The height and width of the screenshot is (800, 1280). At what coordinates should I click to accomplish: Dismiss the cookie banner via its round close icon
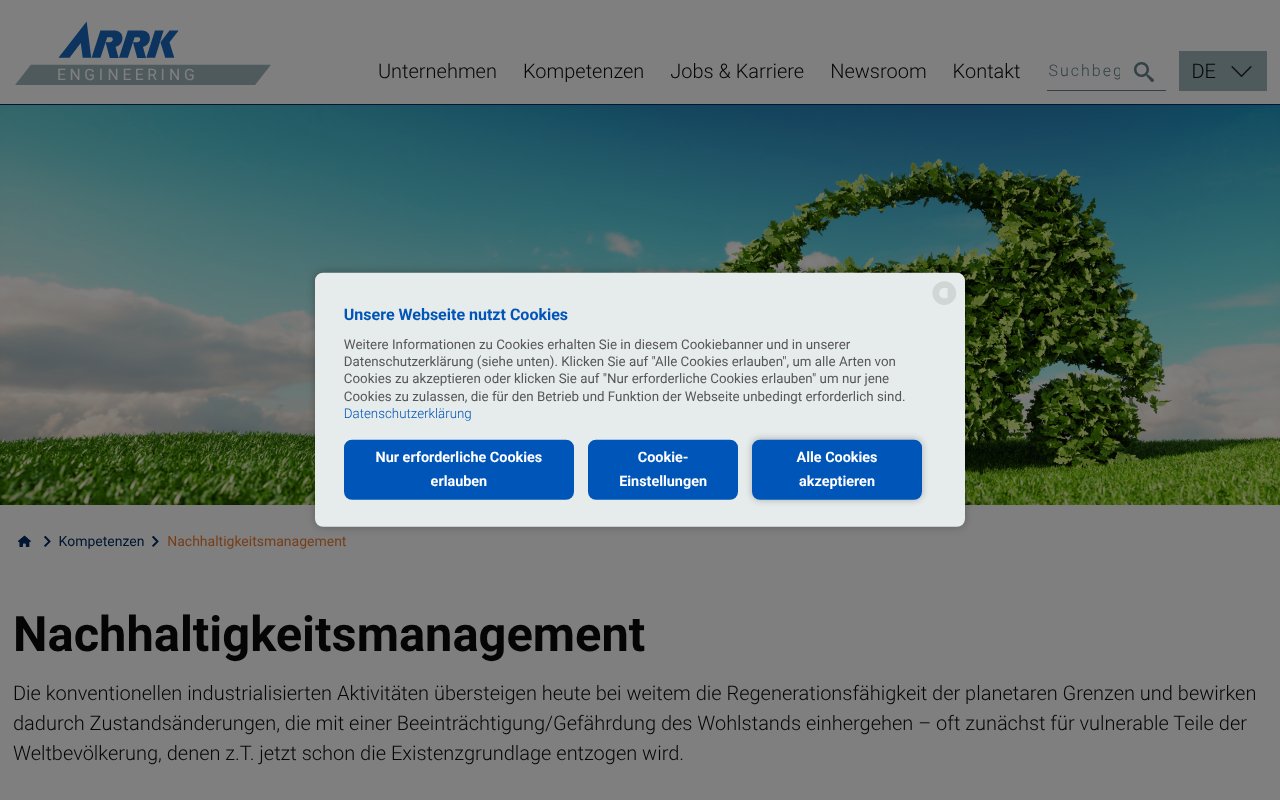(944, 293)
